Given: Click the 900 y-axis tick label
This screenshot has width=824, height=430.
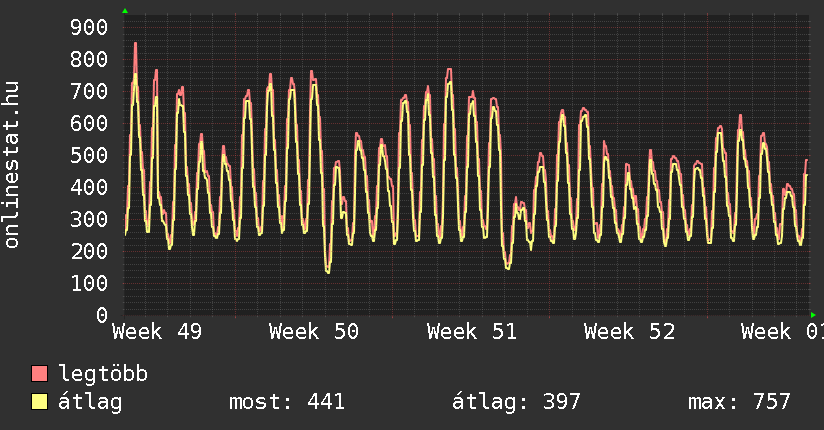Looking at the screenshot, I should coord(88,27).
